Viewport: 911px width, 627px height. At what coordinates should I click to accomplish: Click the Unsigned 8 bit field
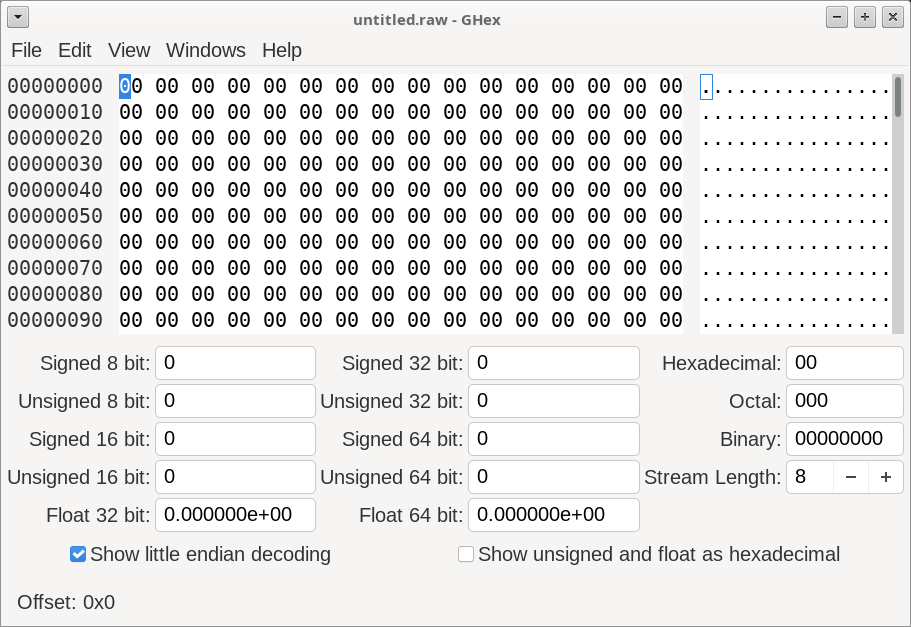[x=235, y=401]
